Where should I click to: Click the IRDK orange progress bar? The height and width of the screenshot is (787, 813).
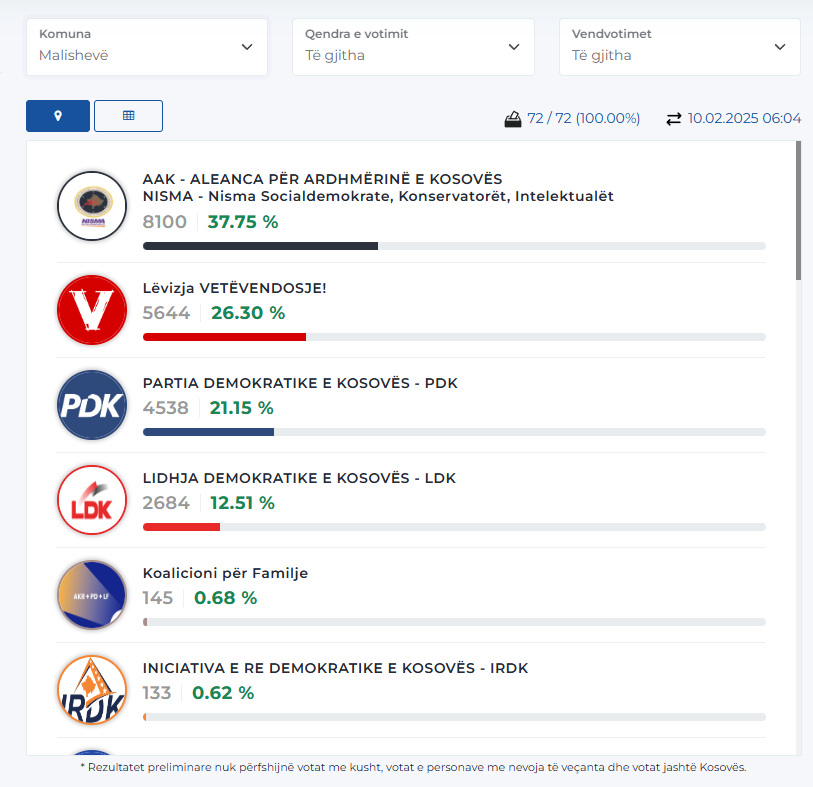pyautogui.click(x=454, y=716)
